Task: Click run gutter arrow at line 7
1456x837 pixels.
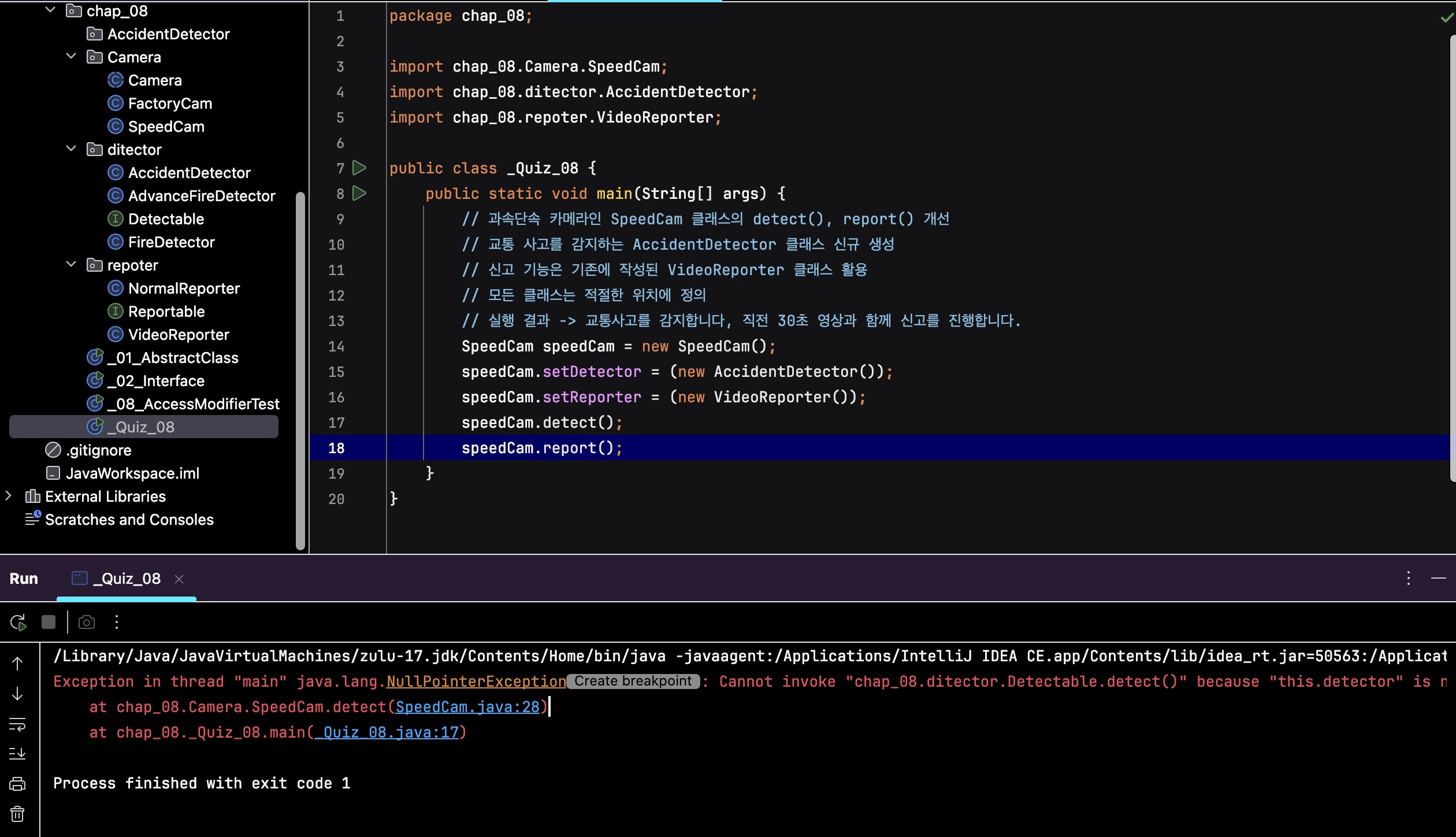Action: 359,168
